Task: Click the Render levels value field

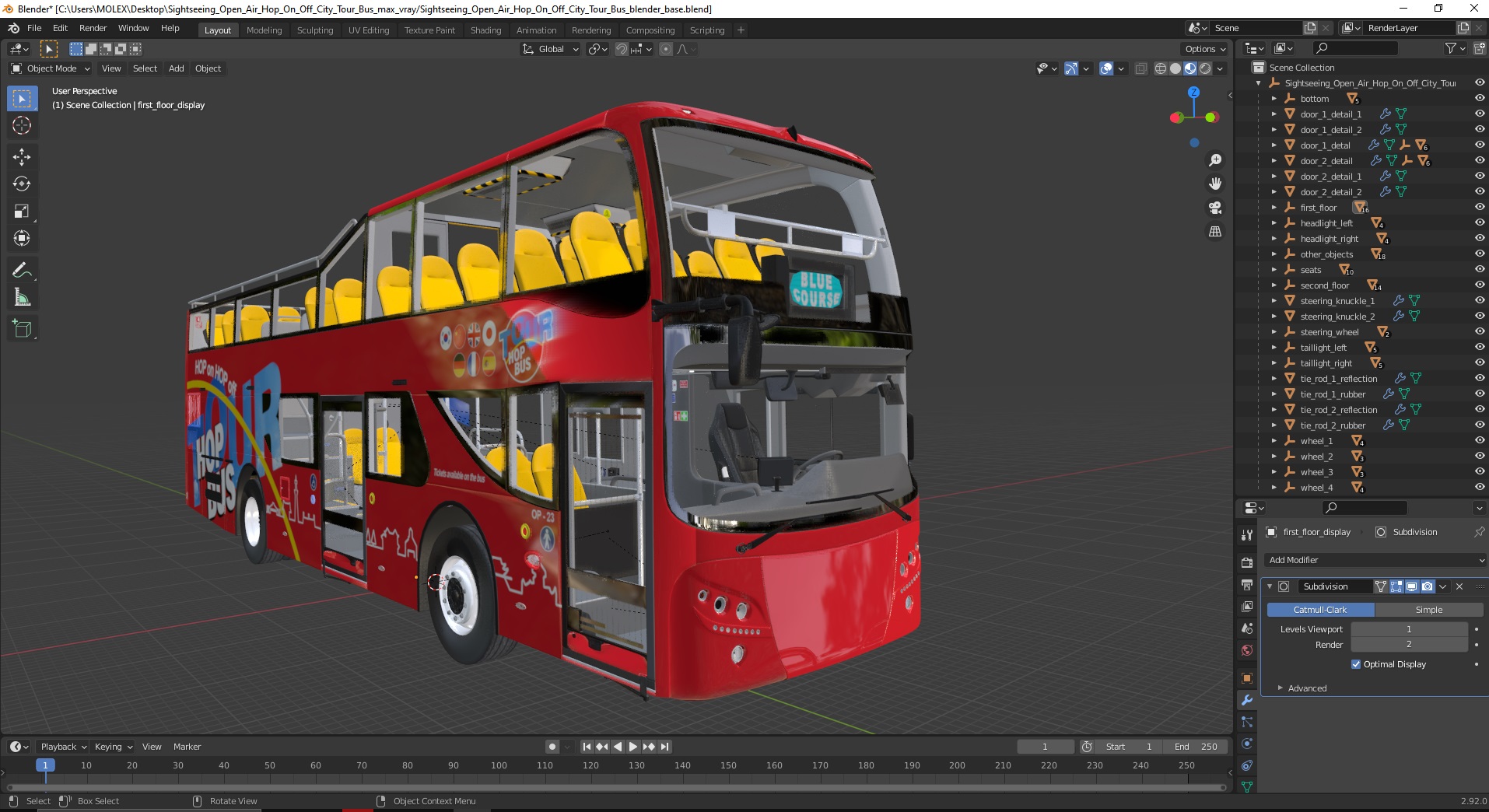Action: (x=1409, y=645)
